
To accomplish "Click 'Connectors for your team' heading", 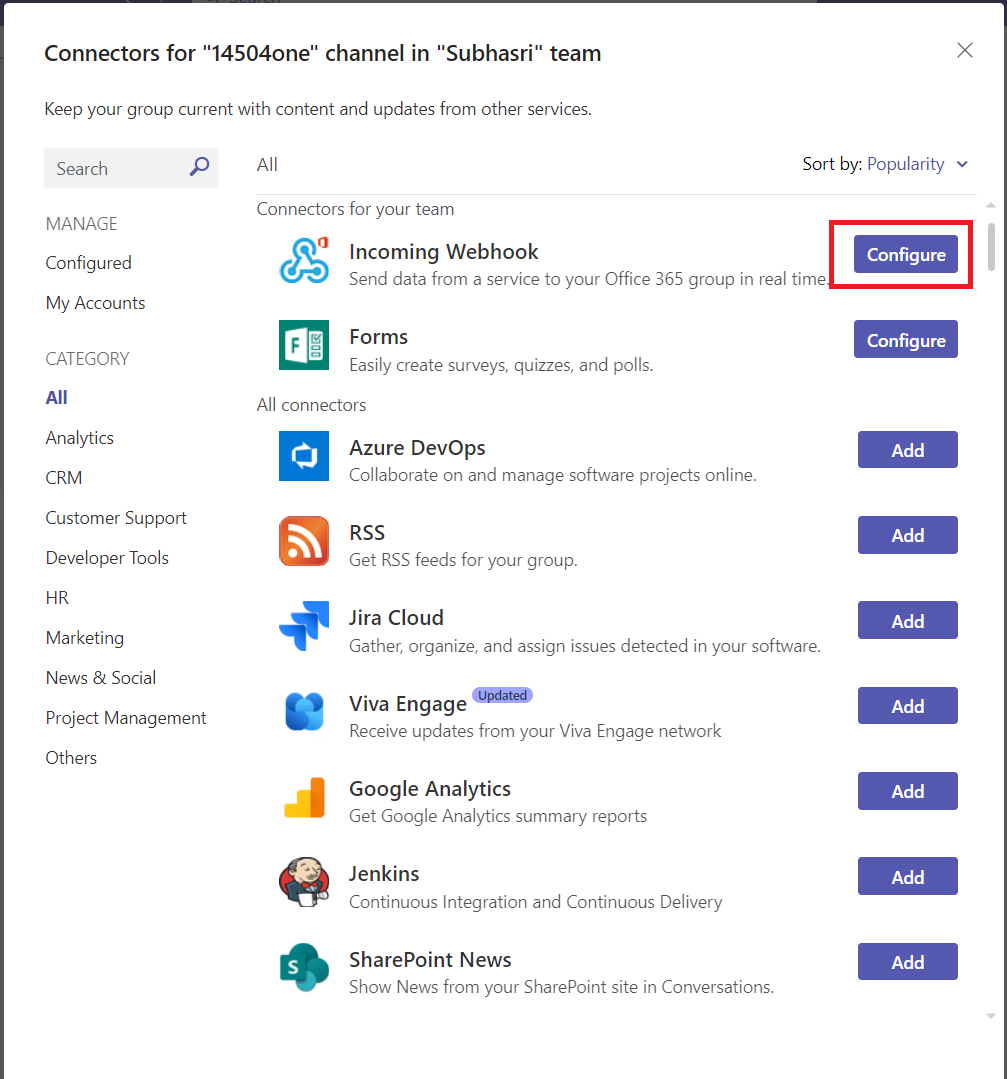I will point(355,209).
